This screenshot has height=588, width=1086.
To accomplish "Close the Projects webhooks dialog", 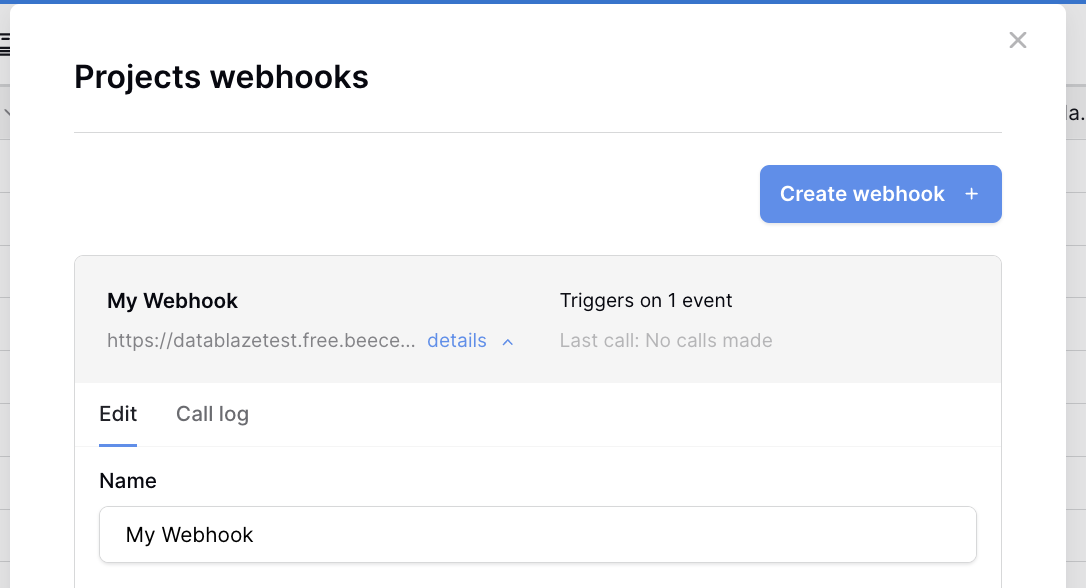I will point(1017,40).
